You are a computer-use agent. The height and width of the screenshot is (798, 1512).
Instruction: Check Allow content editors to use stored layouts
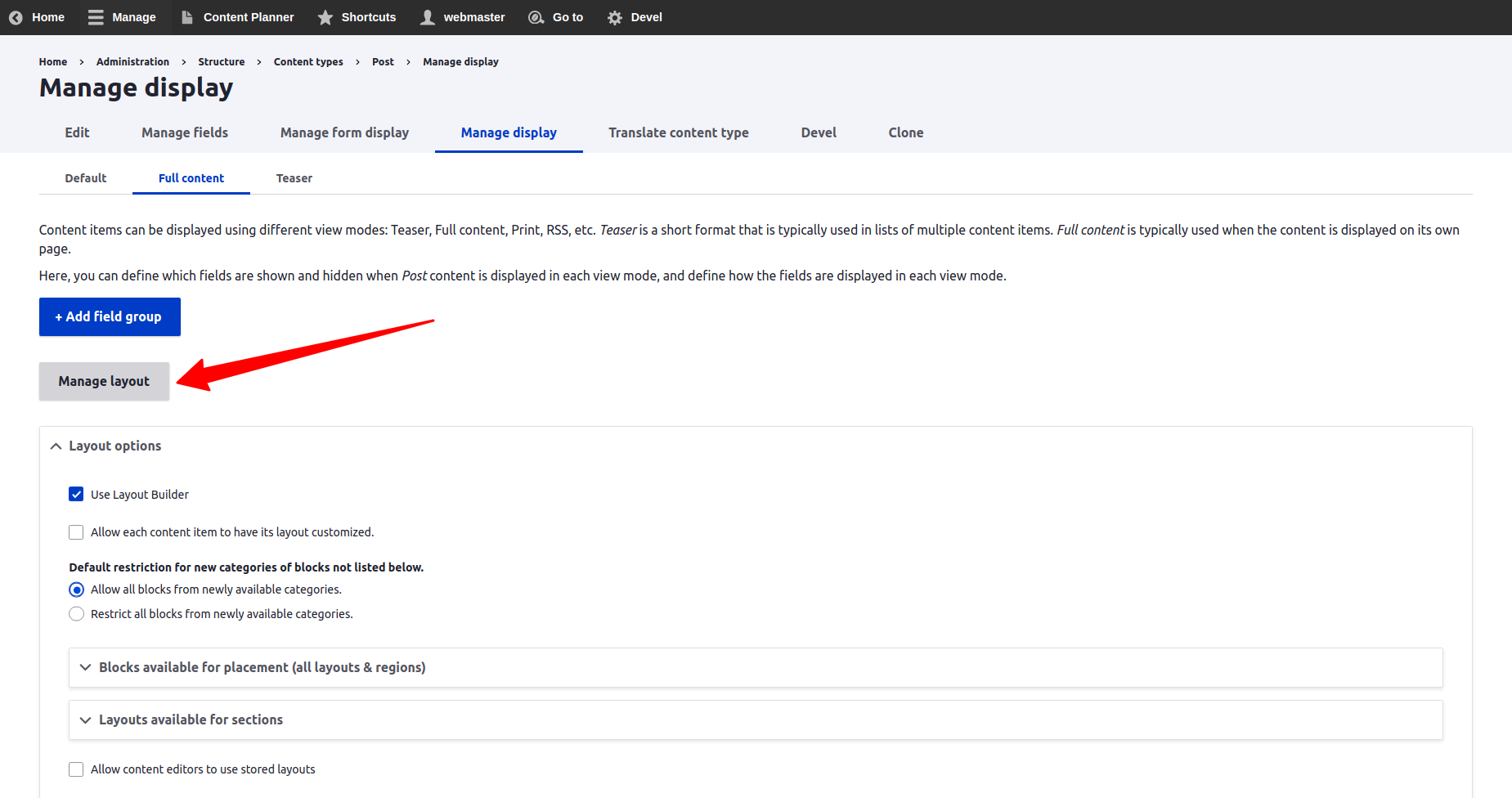pos(76,769)
